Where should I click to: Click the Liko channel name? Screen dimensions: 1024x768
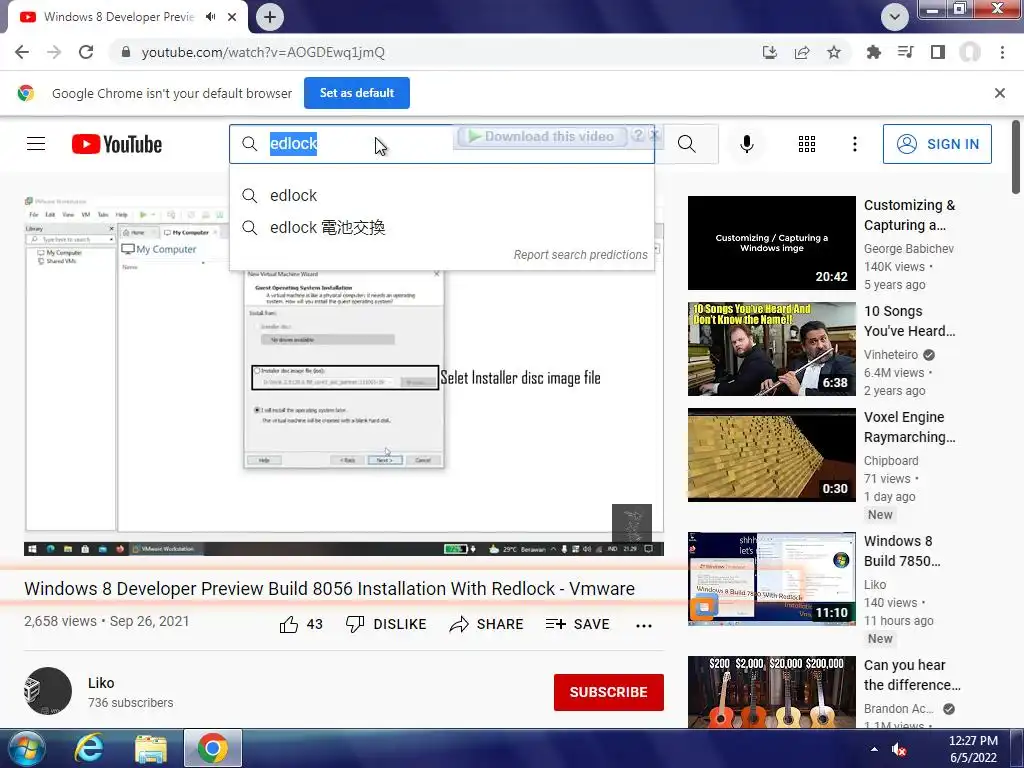pyautogui.click(x=101, y=683)
